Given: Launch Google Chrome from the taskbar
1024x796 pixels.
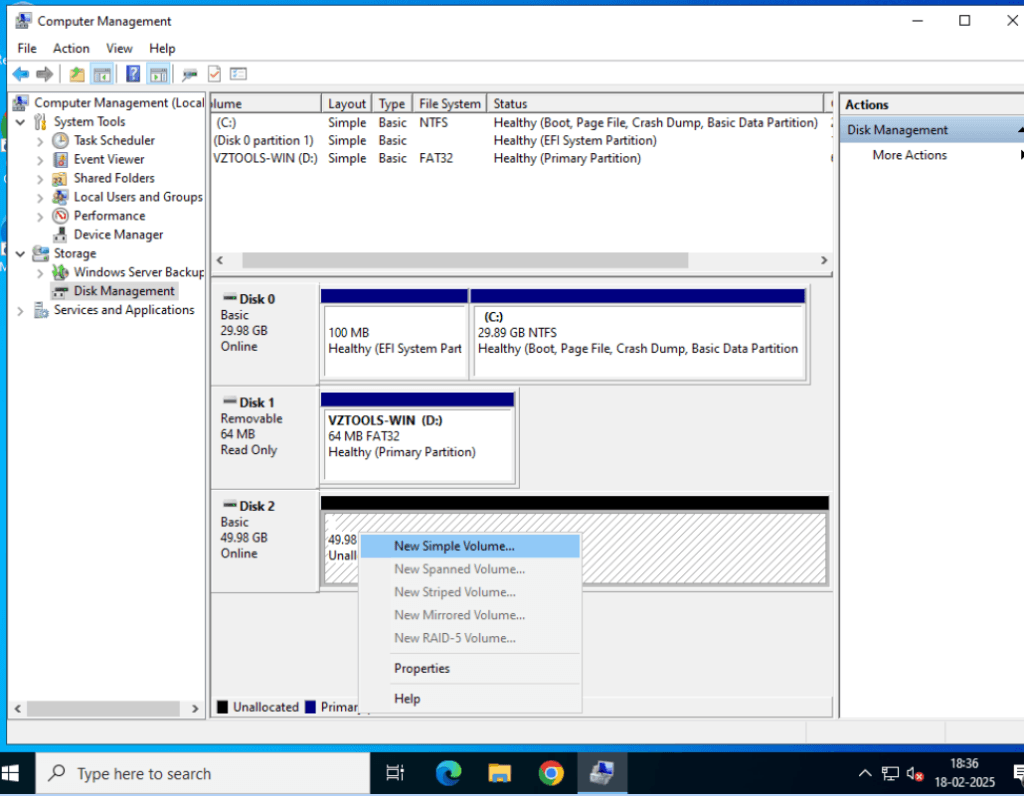Looking at the screenshot, I should 551,774.
